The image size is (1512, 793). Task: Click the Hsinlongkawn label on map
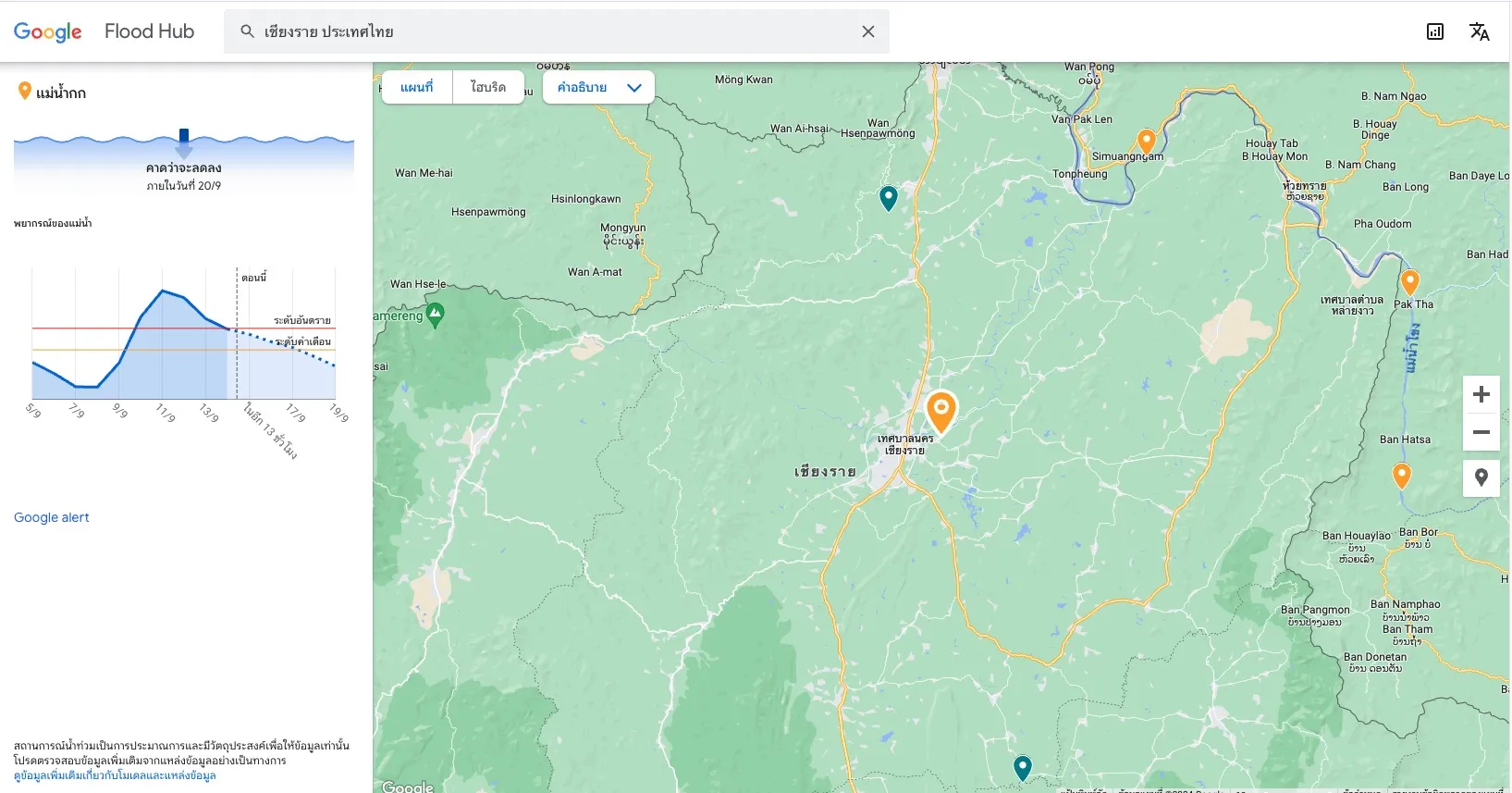pyautogui.click(x=586, y=199)
